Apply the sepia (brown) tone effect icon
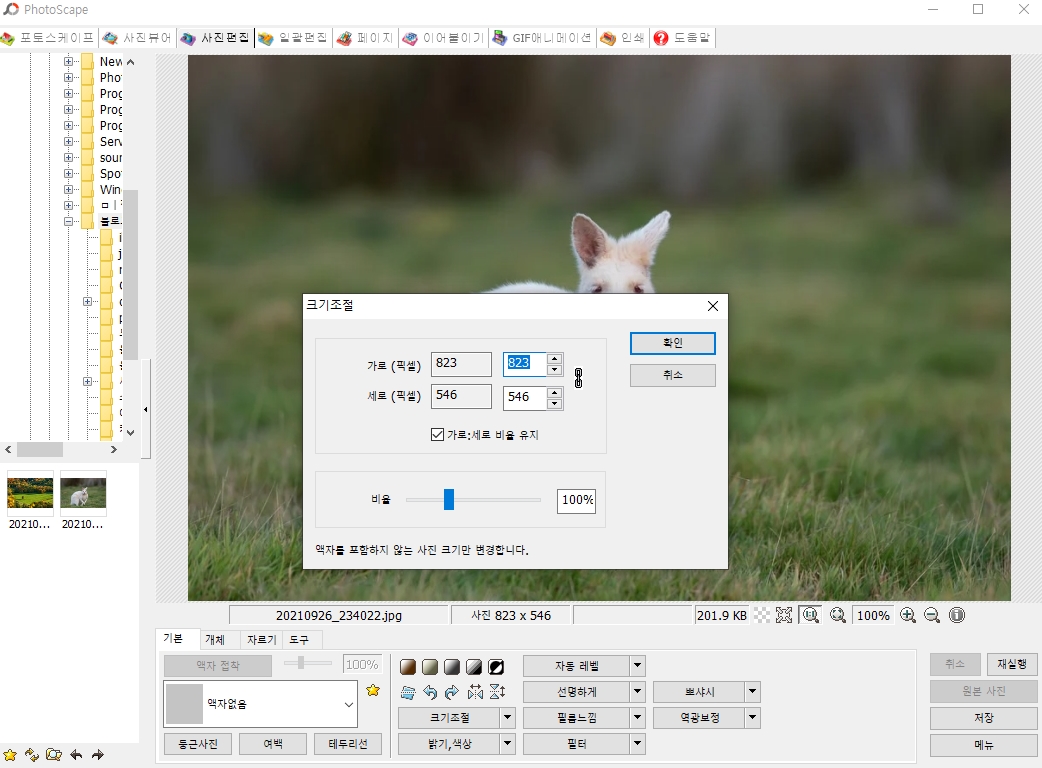The image size is (1042, 768). point(408,666)
